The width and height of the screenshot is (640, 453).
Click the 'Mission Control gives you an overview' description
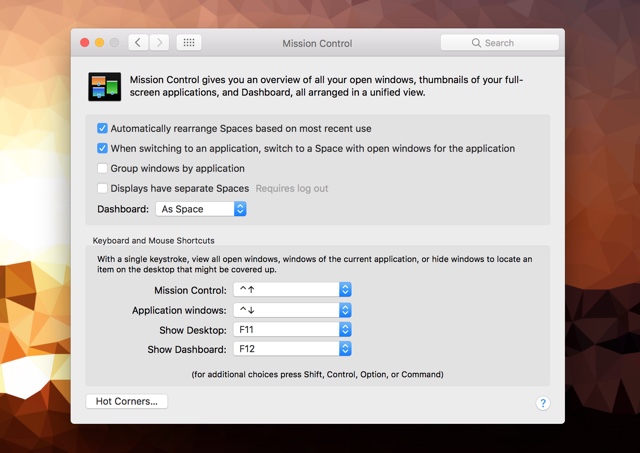point(326,86)
